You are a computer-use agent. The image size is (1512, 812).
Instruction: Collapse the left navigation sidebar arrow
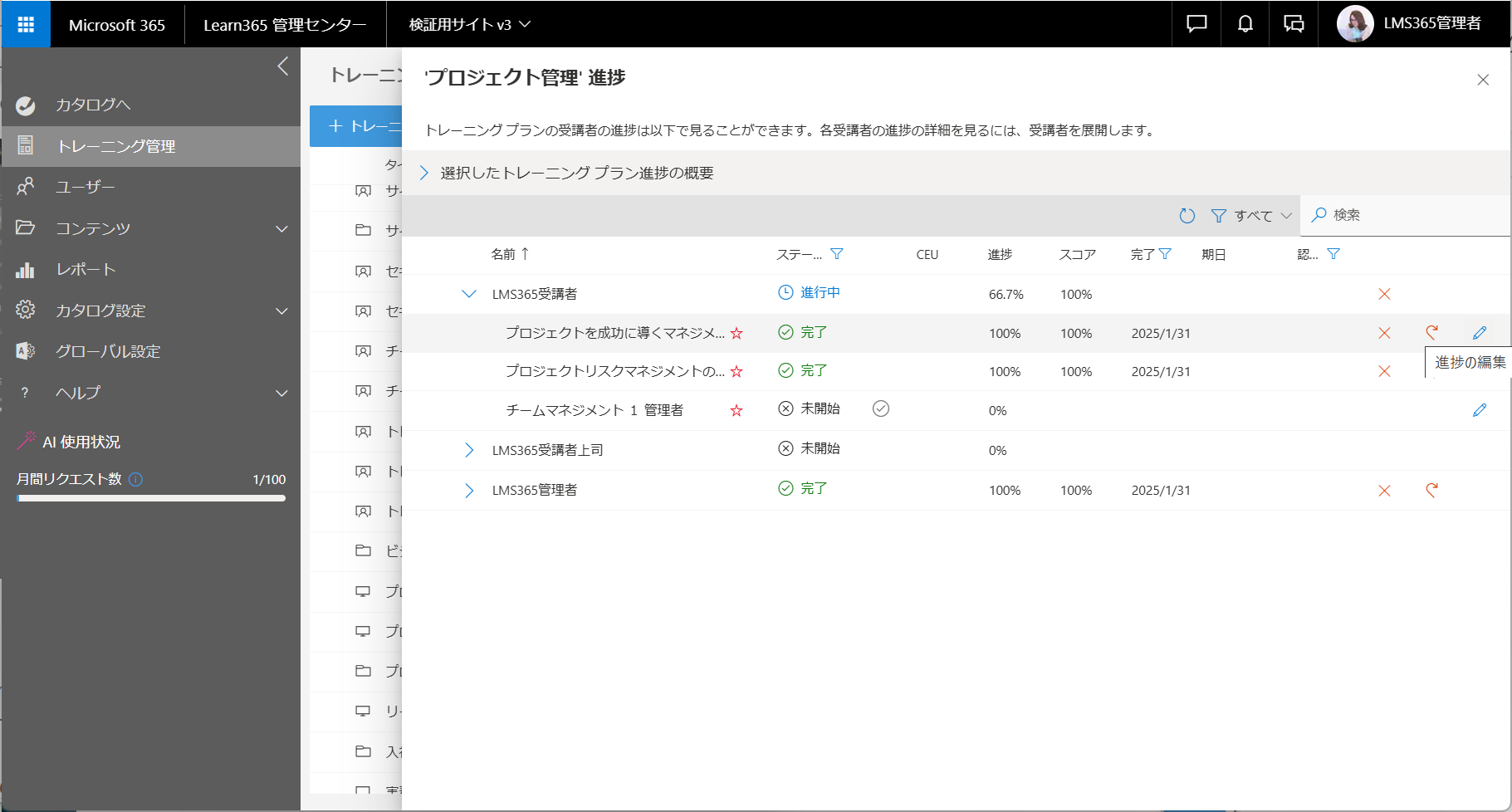tap(283, 66)
